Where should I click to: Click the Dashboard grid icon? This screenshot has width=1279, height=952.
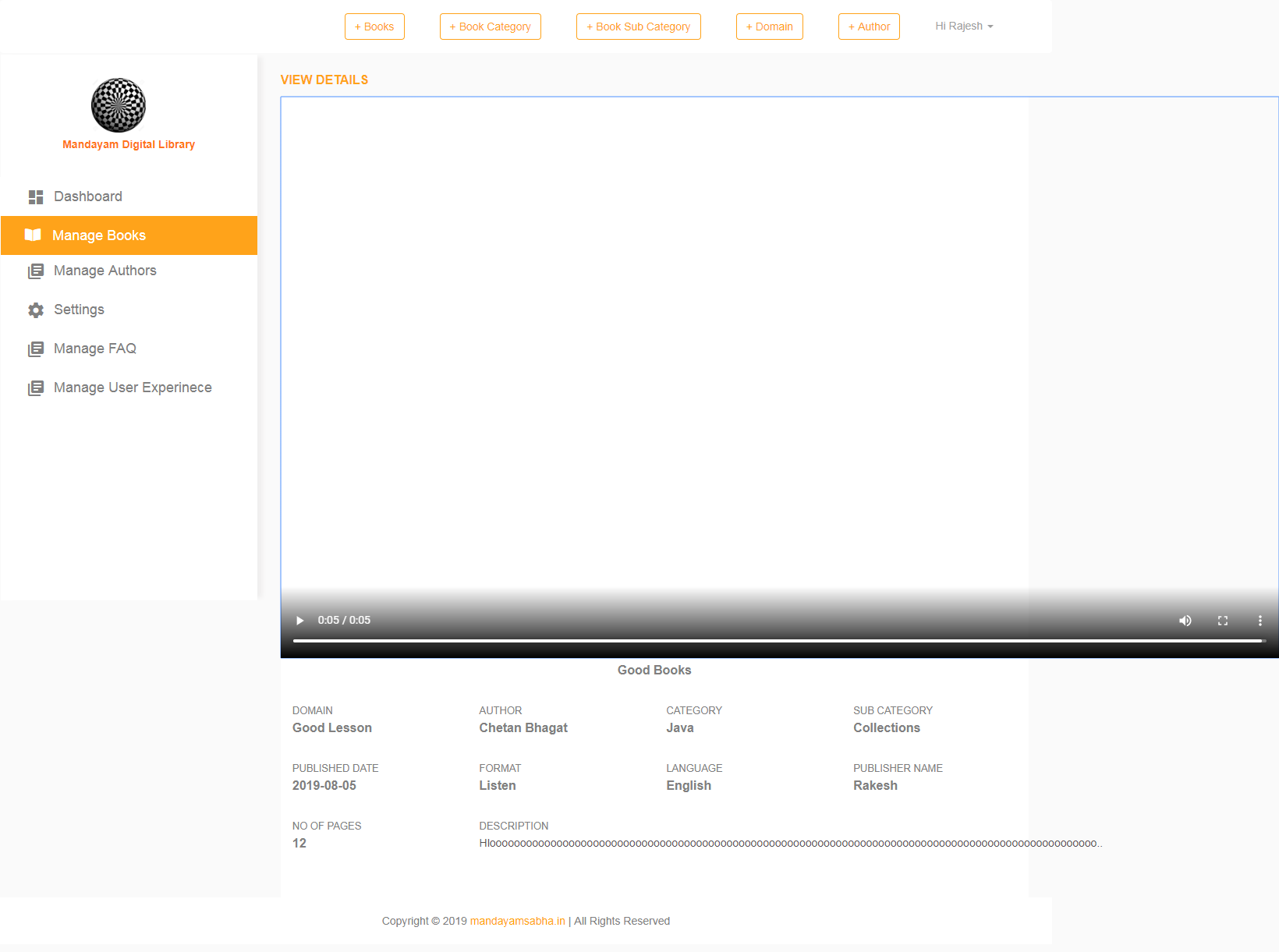click(x=36, y=197)
